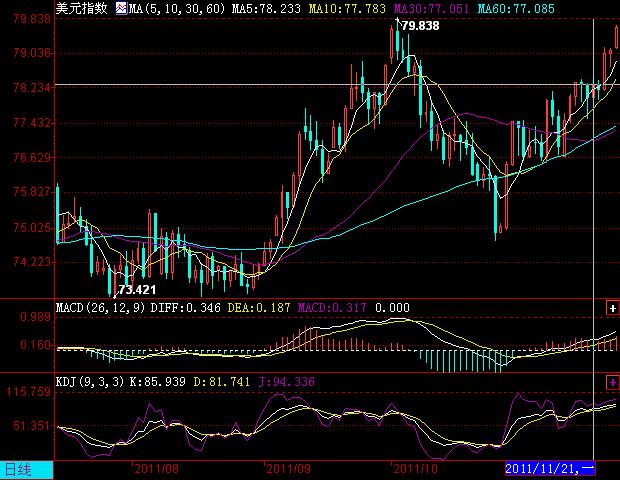This screenshot has width=620, height=480.
Task: Click the K:85.939 value
Action: (158, 382)
